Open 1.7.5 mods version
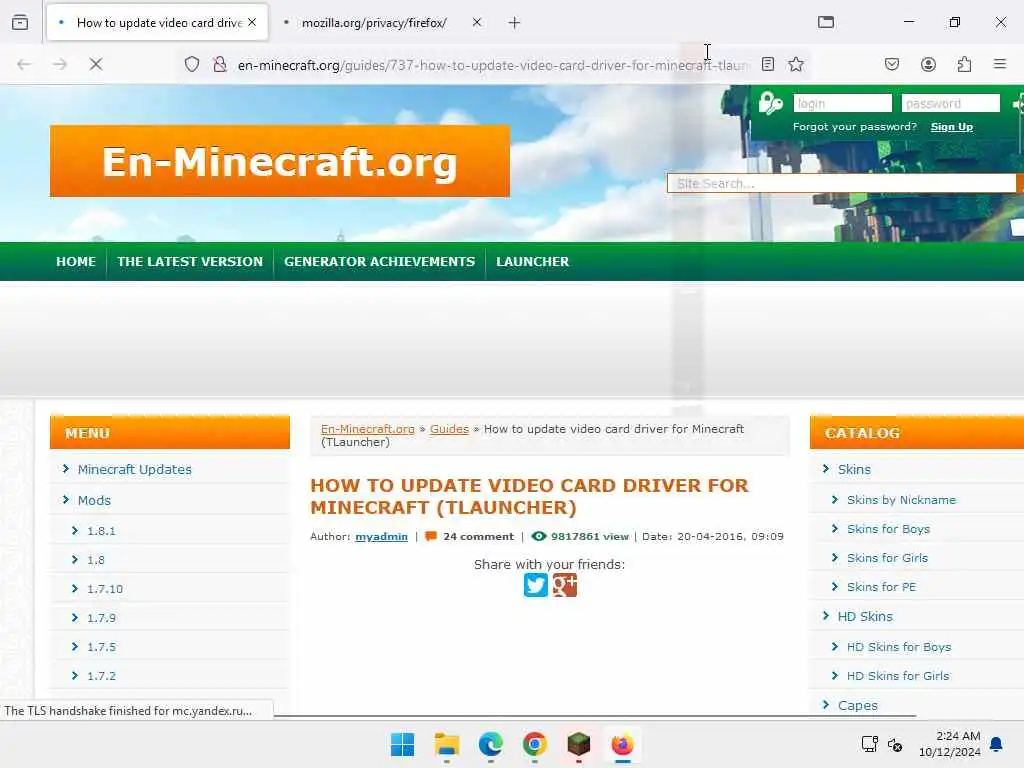The height and width of the screenshot is (768, 1024). coord(101,647)
